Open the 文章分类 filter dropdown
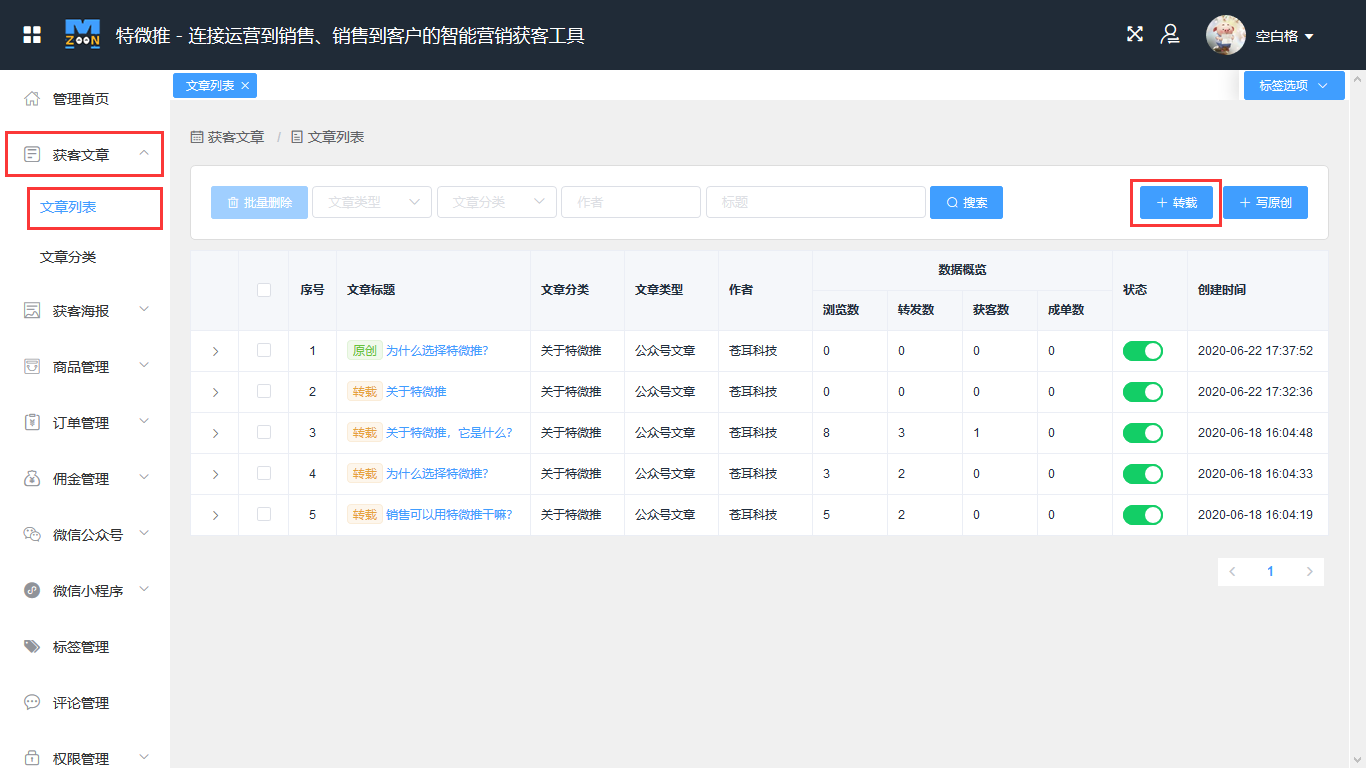 (x=497, y=202)
